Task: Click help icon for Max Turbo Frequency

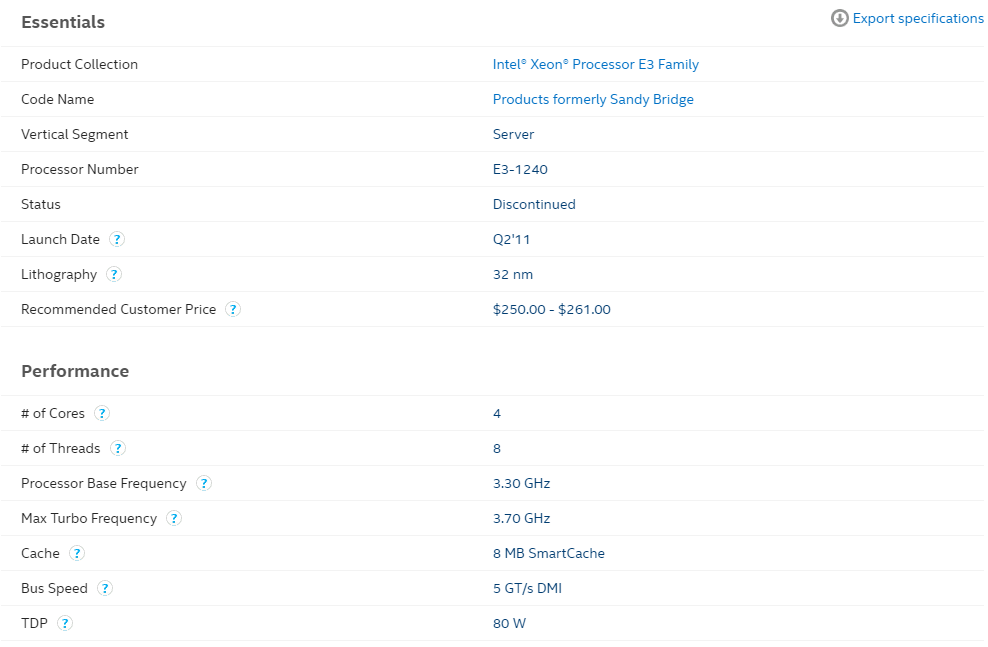Action: (x=174, y=518)
